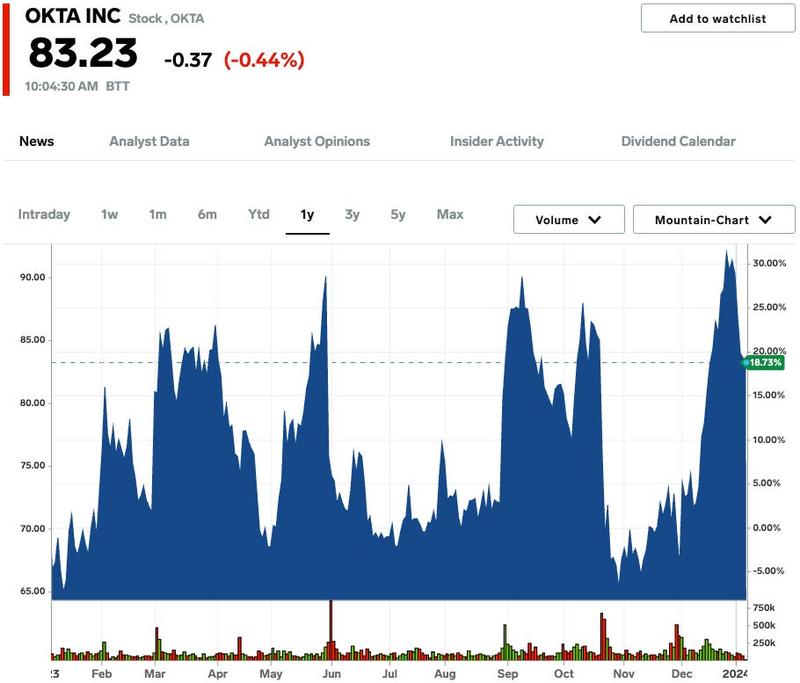Image resolution: width=800 pixels, height=683 pixels.
Task: Select the 1y chart range
Action: pos(307,215)
